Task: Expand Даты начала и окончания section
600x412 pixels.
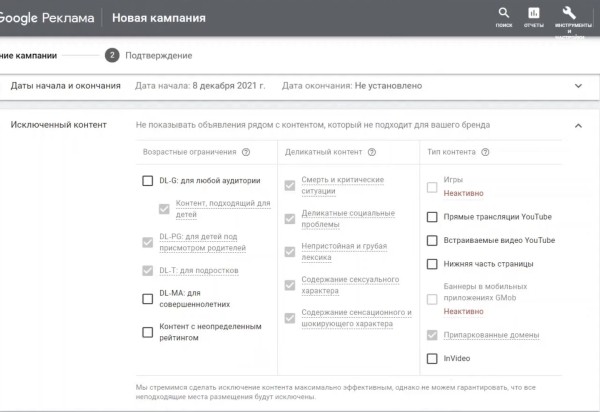Action: [x=579, y=86]
